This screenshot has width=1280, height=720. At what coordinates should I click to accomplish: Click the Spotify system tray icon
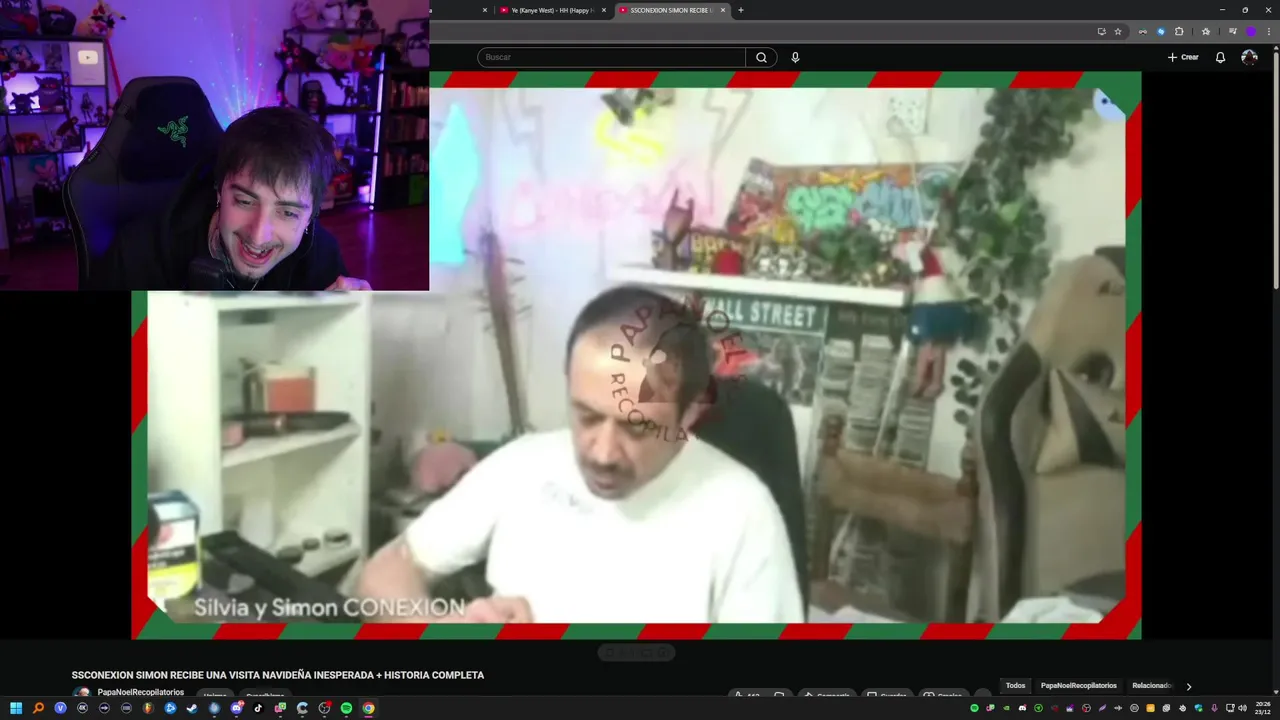coord(974,708)
